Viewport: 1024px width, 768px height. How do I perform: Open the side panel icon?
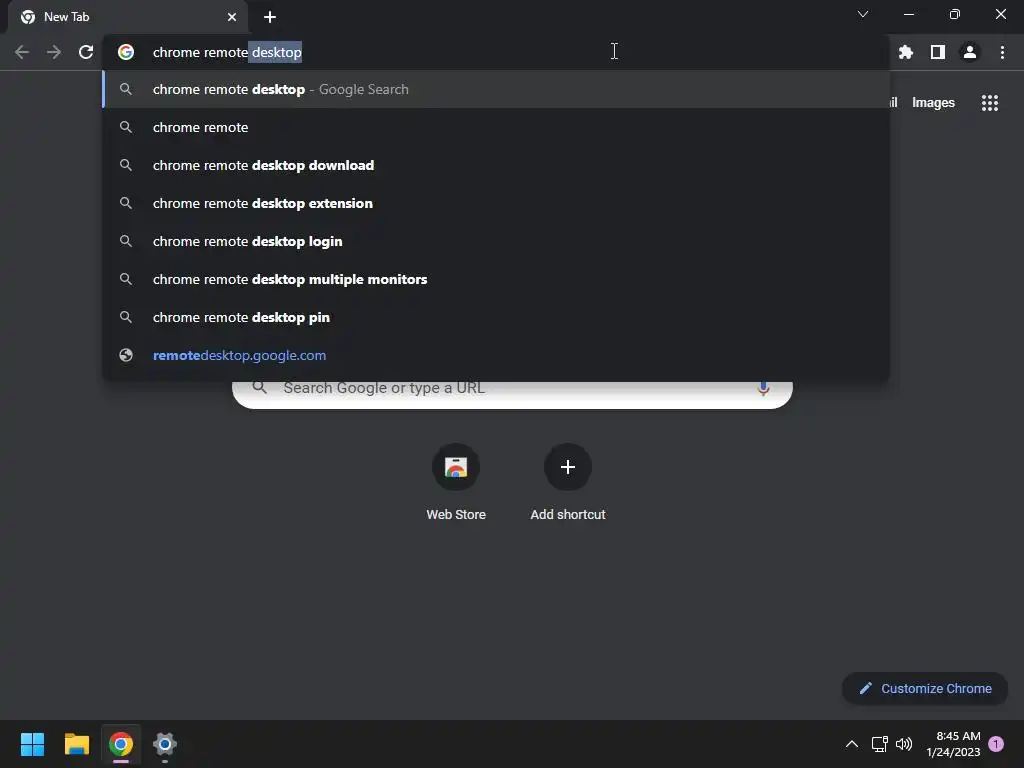[938, 52]
